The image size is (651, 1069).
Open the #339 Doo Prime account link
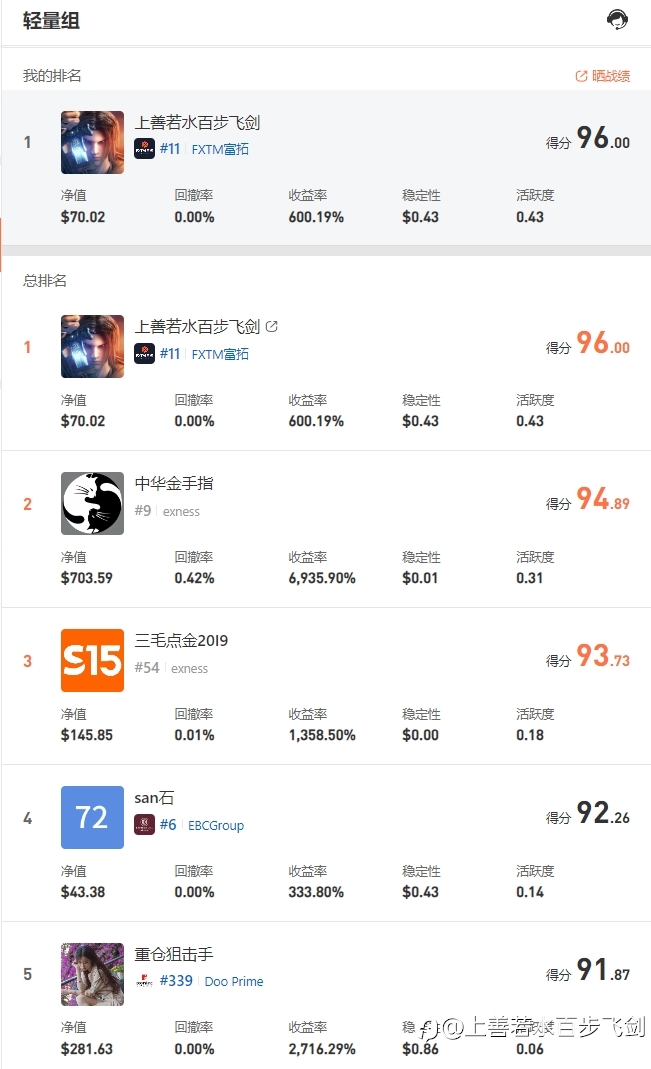tap(211, 981)
